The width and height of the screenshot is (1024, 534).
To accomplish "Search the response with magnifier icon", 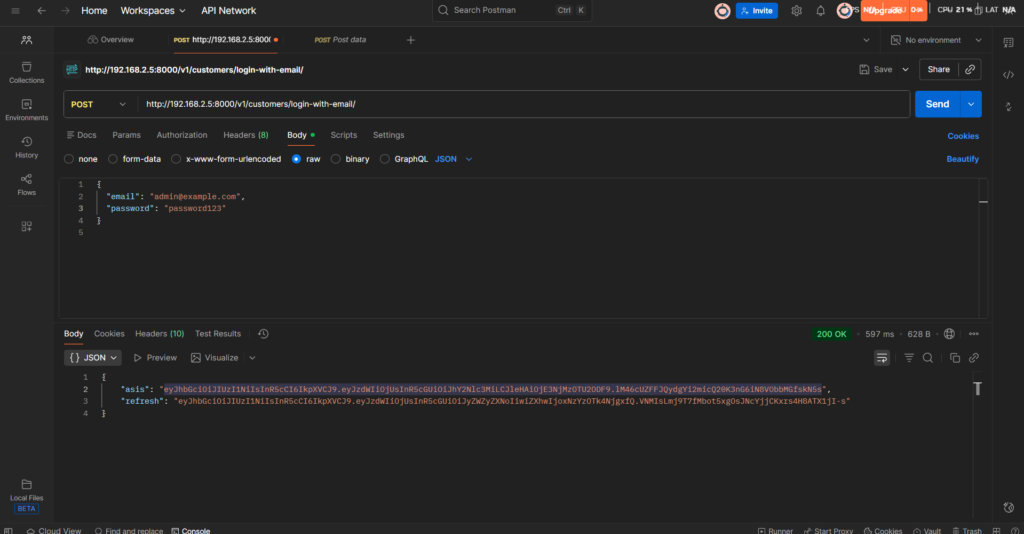I will [x=928, y=358].
